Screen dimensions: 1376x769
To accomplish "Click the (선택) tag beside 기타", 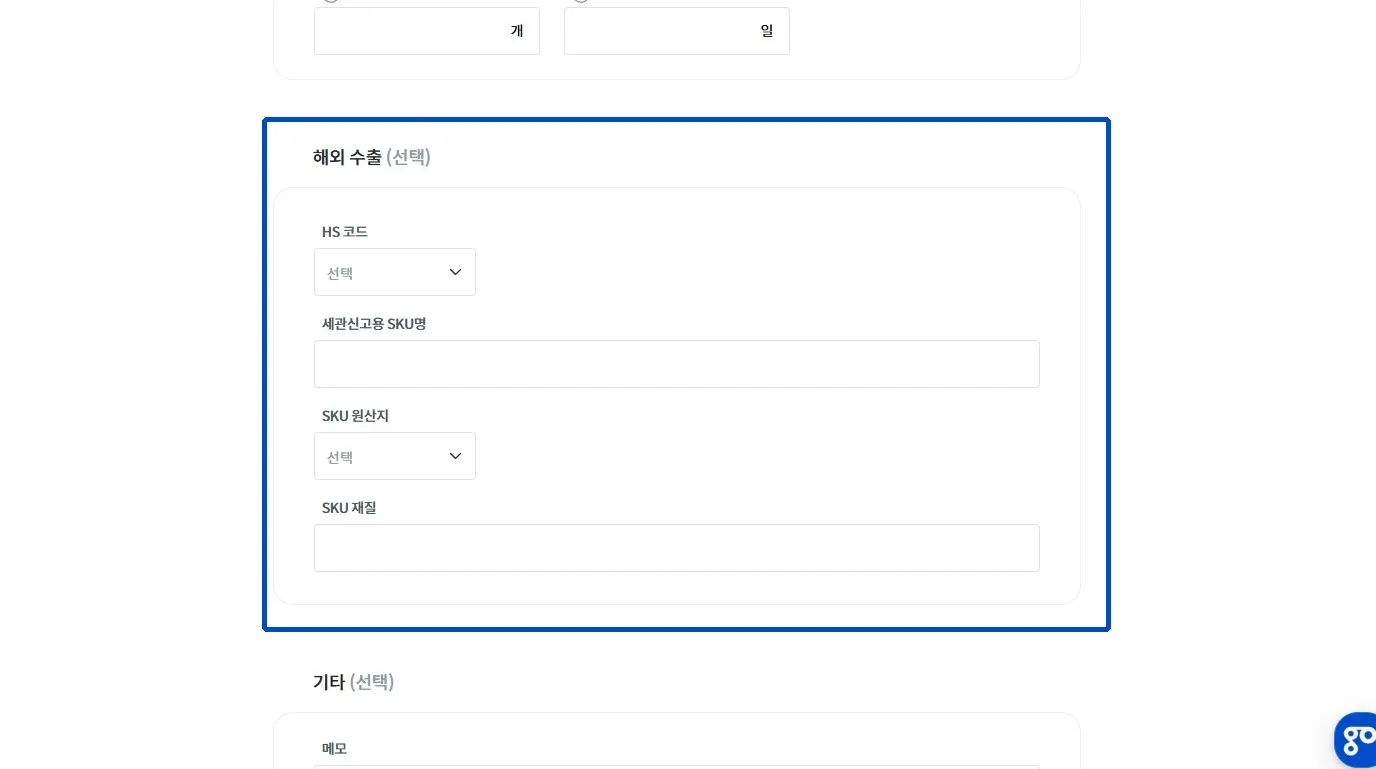I will point(372,682).
